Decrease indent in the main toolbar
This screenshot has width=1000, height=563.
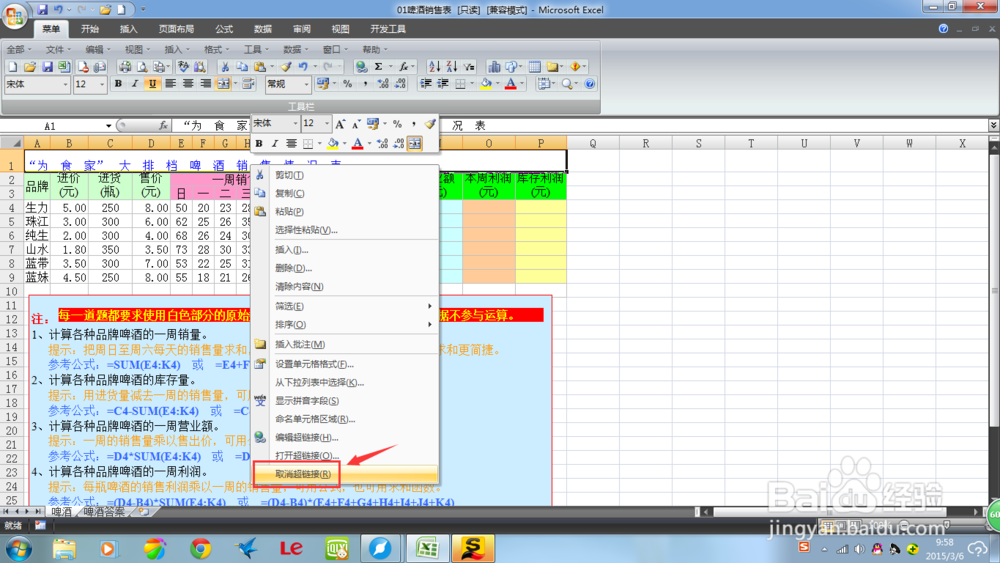[x=426, y=84]
